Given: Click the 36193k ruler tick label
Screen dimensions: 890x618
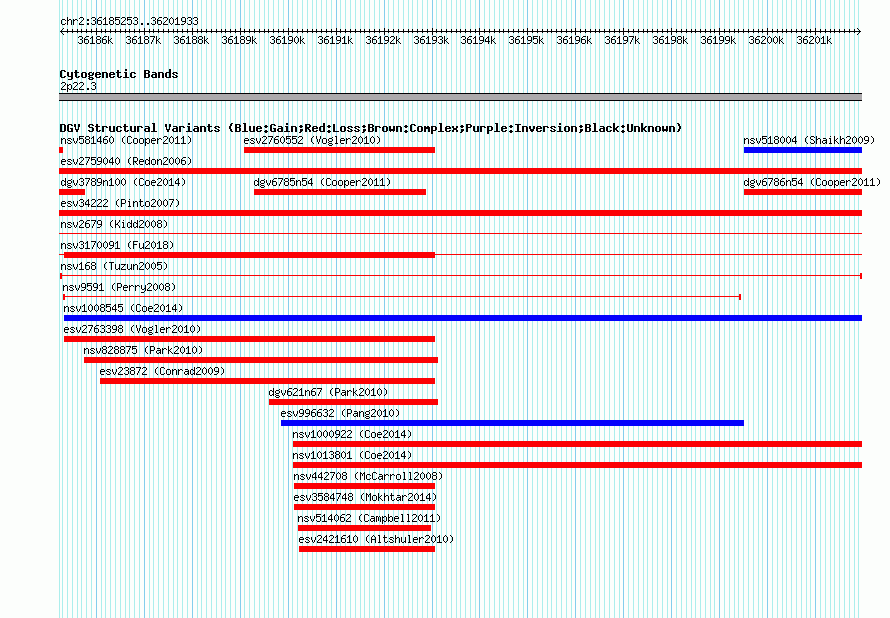Looking at the screenshot, I should [431, 40].
